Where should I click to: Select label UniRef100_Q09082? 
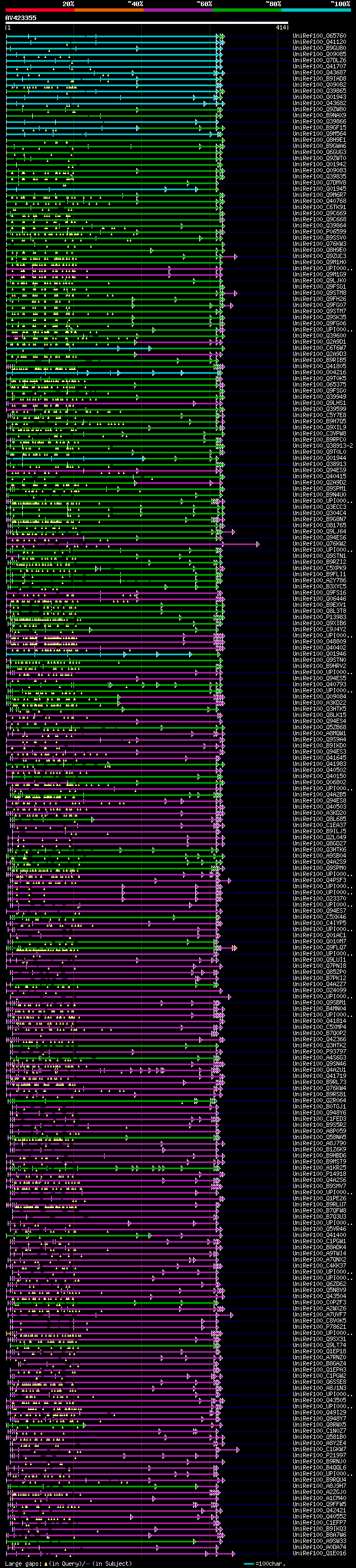319,85
